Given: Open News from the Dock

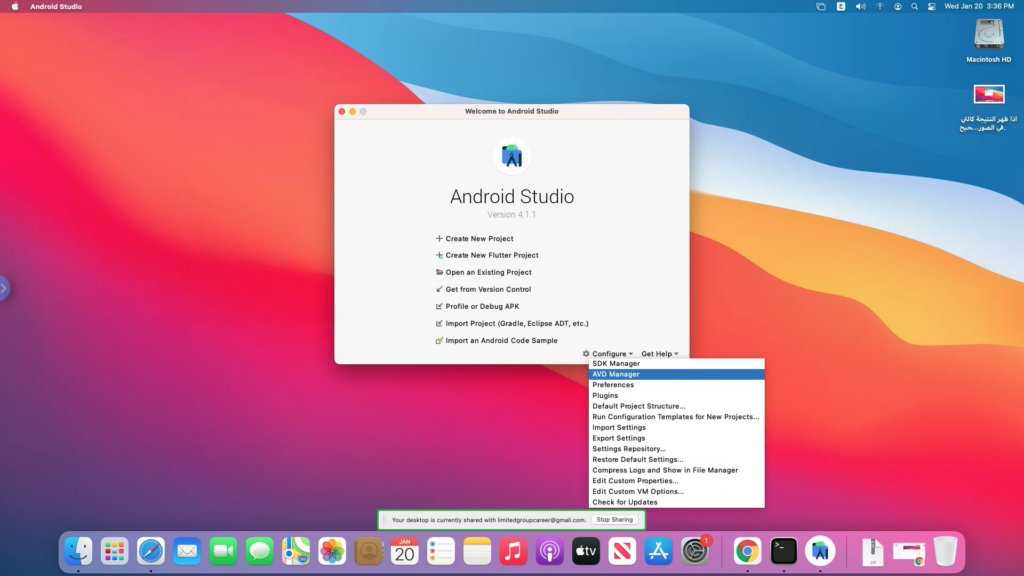Looking at the screenshot, I should pyautogui.click(x=622, y=551).
